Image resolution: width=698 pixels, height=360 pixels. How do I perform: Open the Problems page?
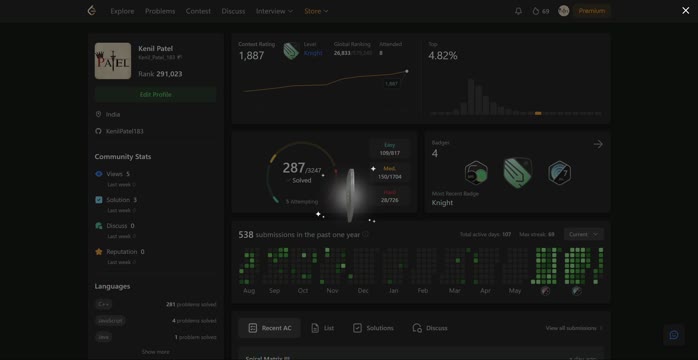(x=160, y=11)
